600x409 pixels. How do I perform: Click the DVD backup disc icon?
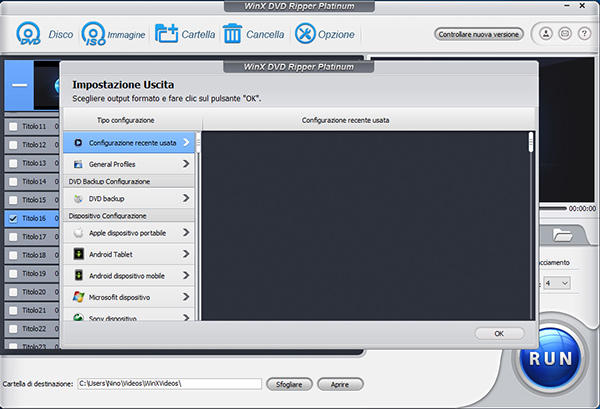[78, 199]
